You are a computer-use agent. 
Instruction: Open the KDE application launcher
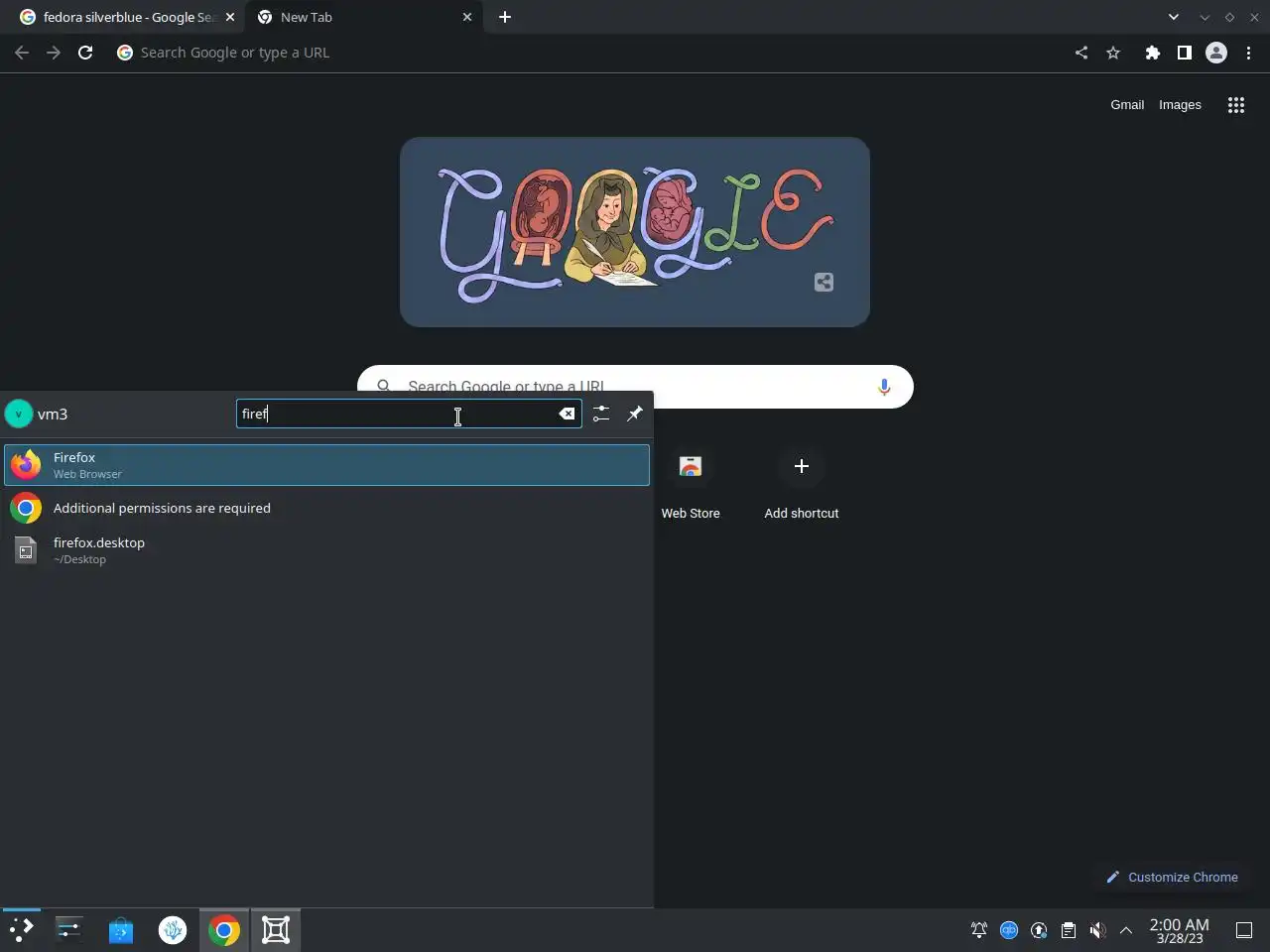click(22, 929)
